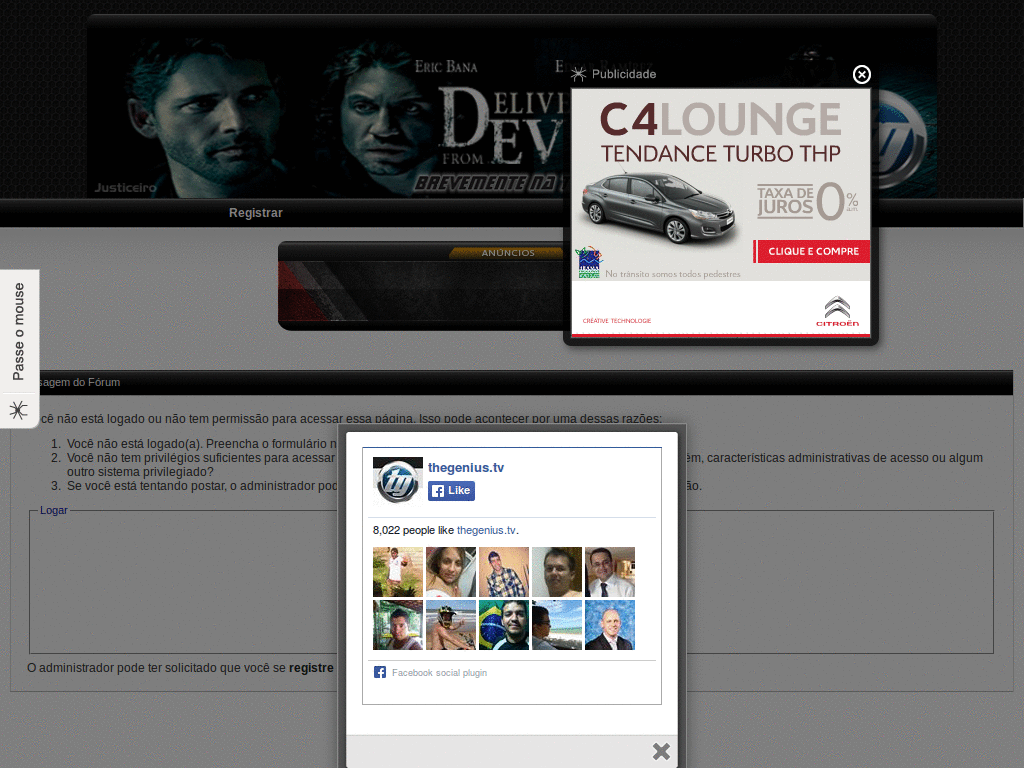Image resolution: width=1024 pixels, height=768 pixels.
Task: Click fan photo of the bald man in a suit
Action: (609, 625)
